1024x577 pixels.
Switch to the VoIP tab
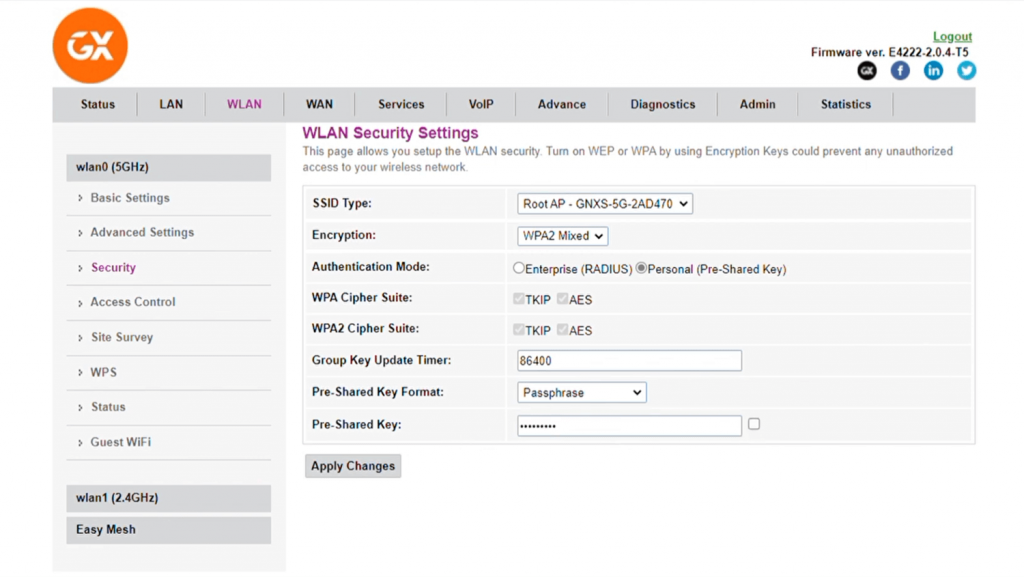pos(481,104)
